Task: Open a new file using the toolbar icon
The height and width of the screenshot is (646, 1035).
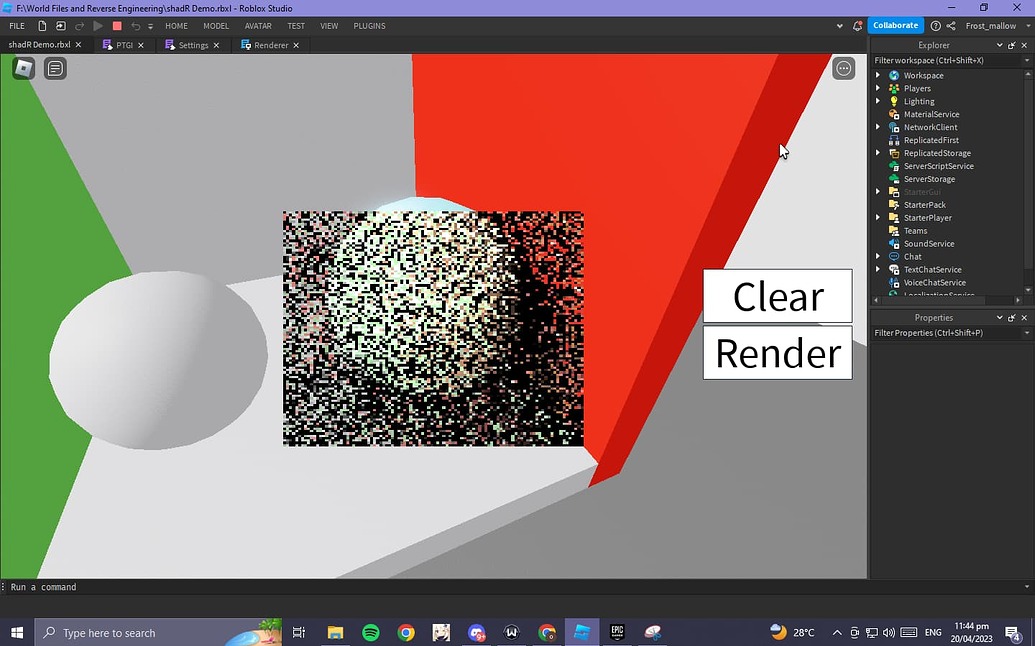Action: 42,25
